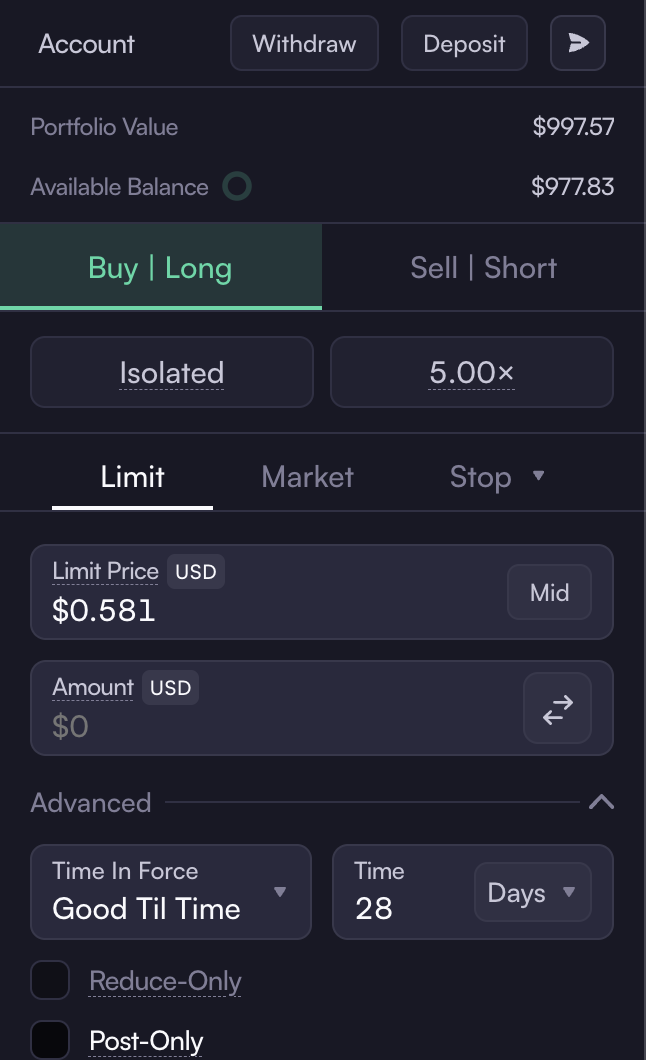Click the swap amount currency arrows icon
This screenshot has height=1060, width=646.
tap(557, 708)
